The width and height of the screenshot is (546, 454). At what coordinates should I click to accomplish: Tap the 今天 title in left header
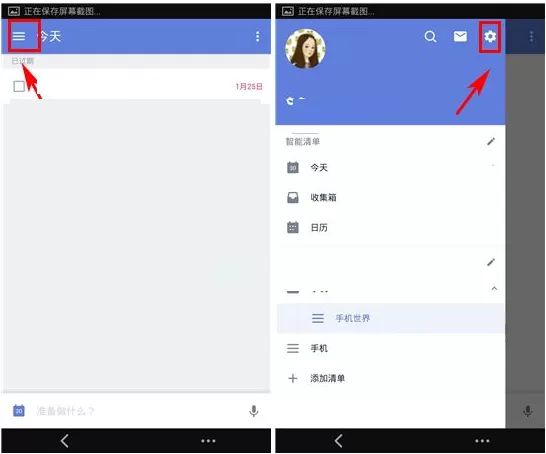point(49,36)
